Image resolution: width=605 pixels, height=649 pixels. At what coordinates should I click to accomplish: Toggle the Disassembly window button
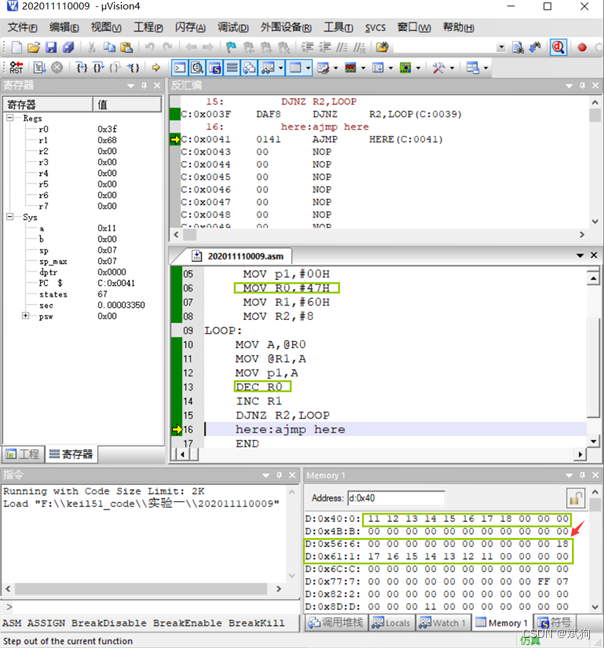tap(197, 67)
